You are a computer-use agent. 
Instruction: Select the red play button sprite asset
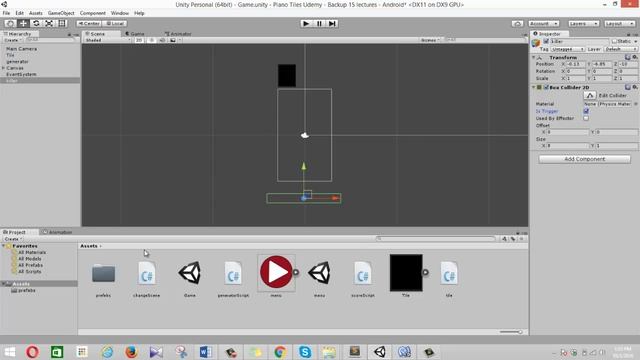(276, 273)
